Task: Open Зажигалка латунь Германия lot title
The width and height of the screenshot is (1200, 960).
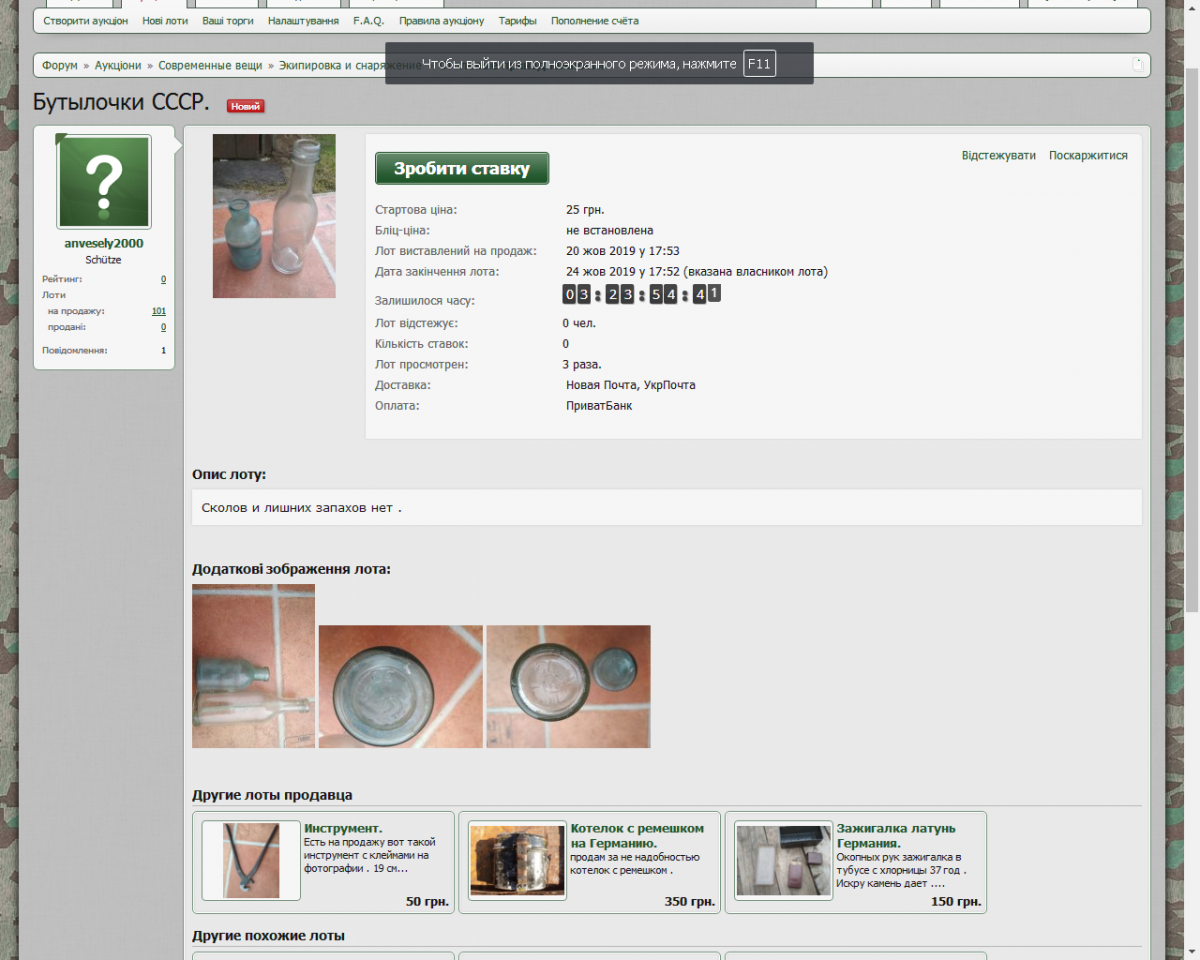Action: [896, 835]
